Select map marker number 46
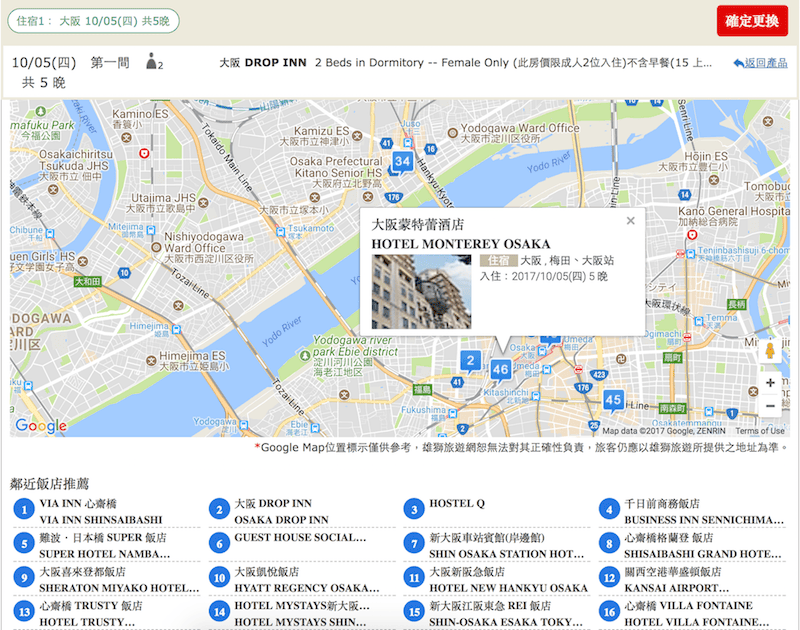 pyautogui.click(x=501, y=370)
